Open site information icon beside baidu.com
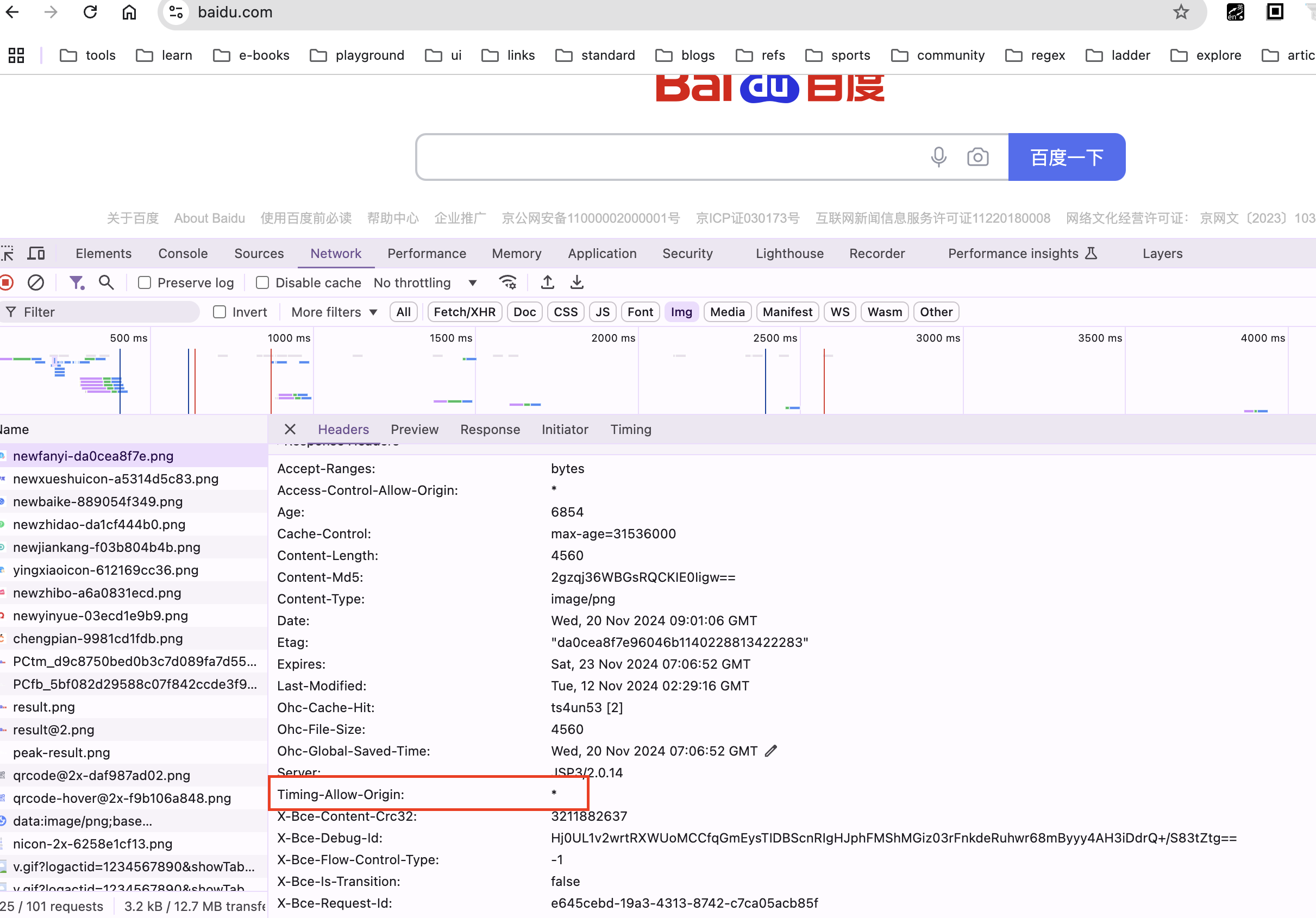Image resolution: width=1316 pixels, height=918 pixels. [x=177, y=12]
